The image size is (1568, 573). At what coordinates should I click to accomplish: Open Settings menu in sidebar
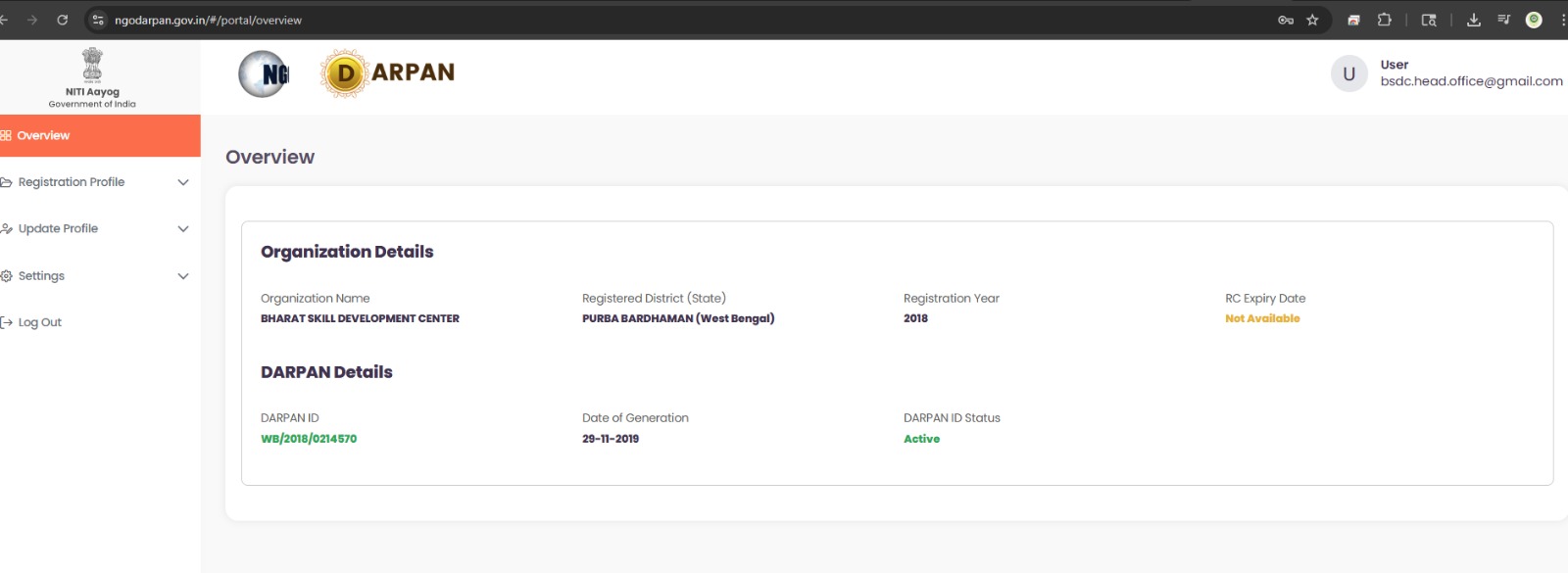100,276
